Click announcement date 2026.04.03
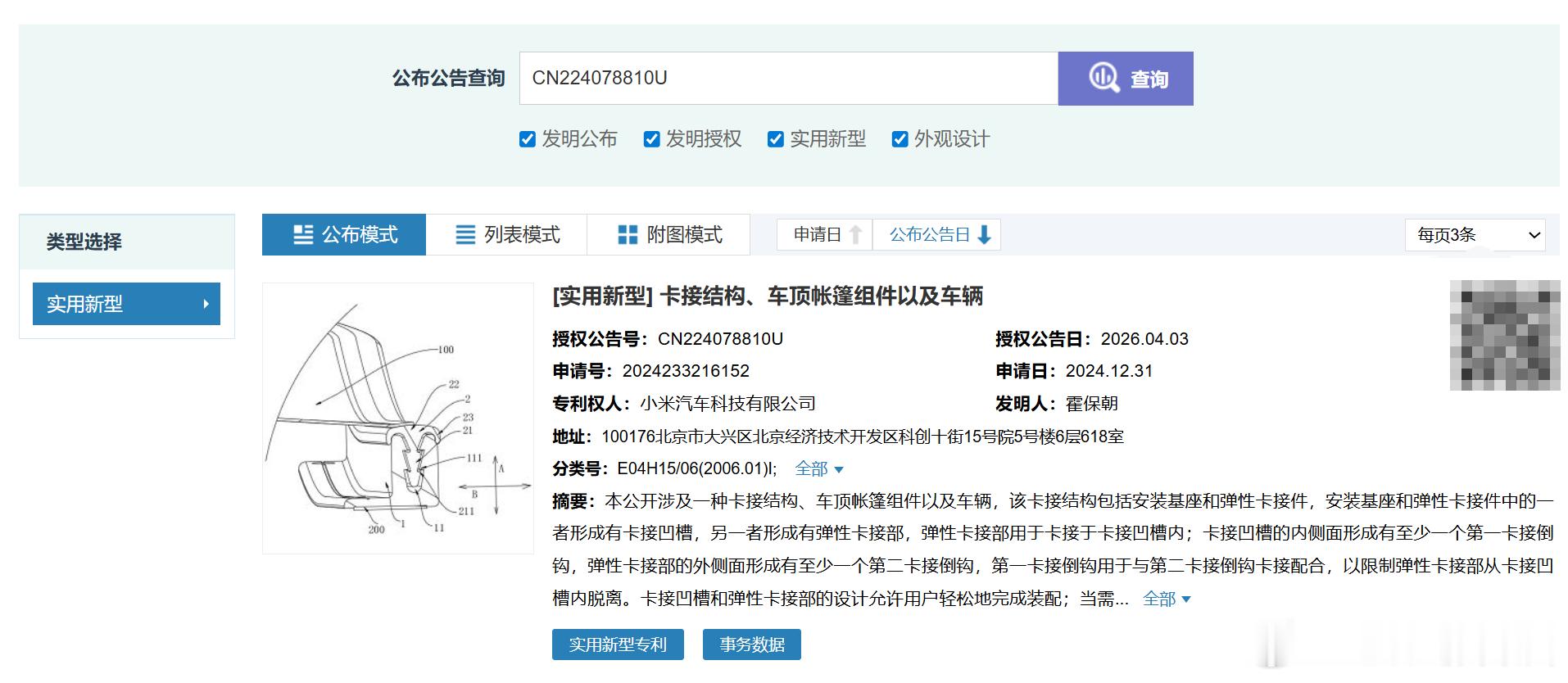The image size is (1568, 683). point(1144,339)
